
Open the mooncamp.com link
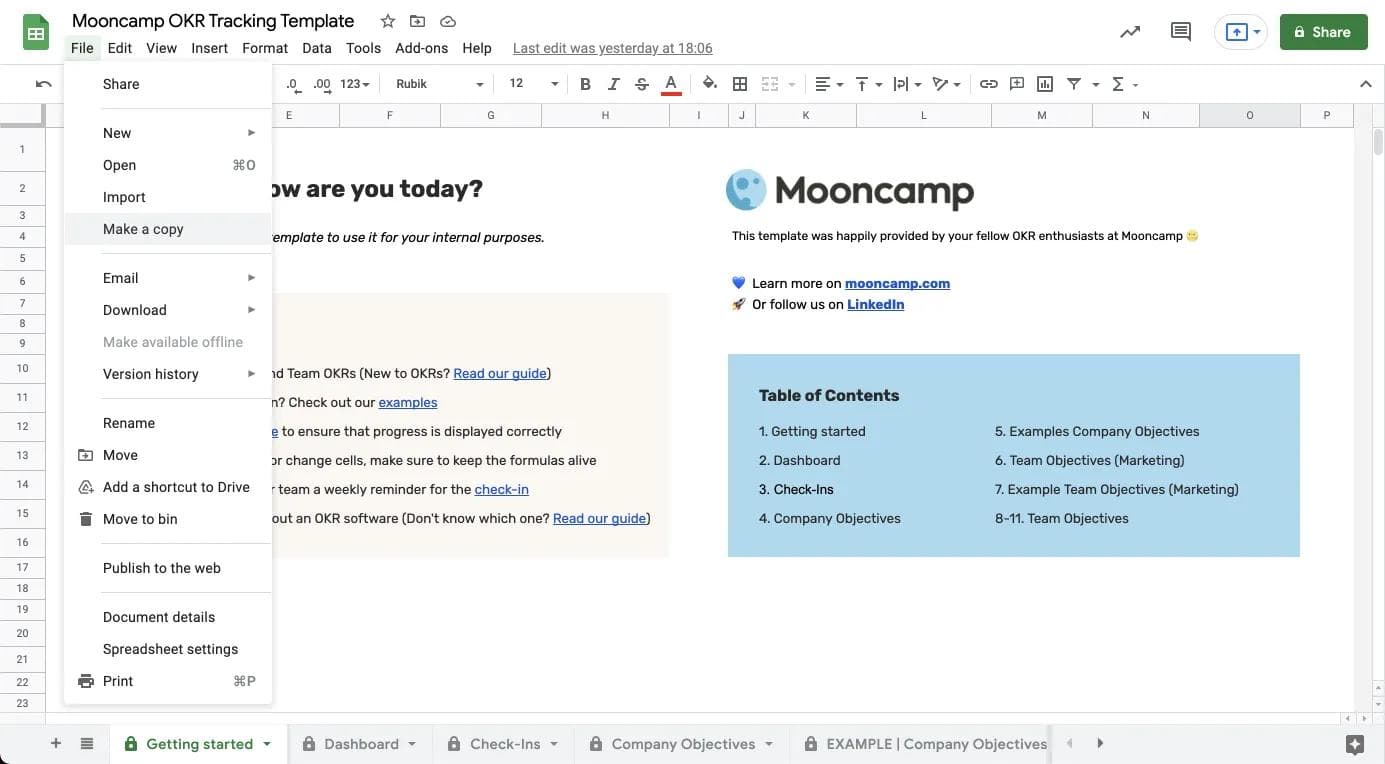(897, 283)
